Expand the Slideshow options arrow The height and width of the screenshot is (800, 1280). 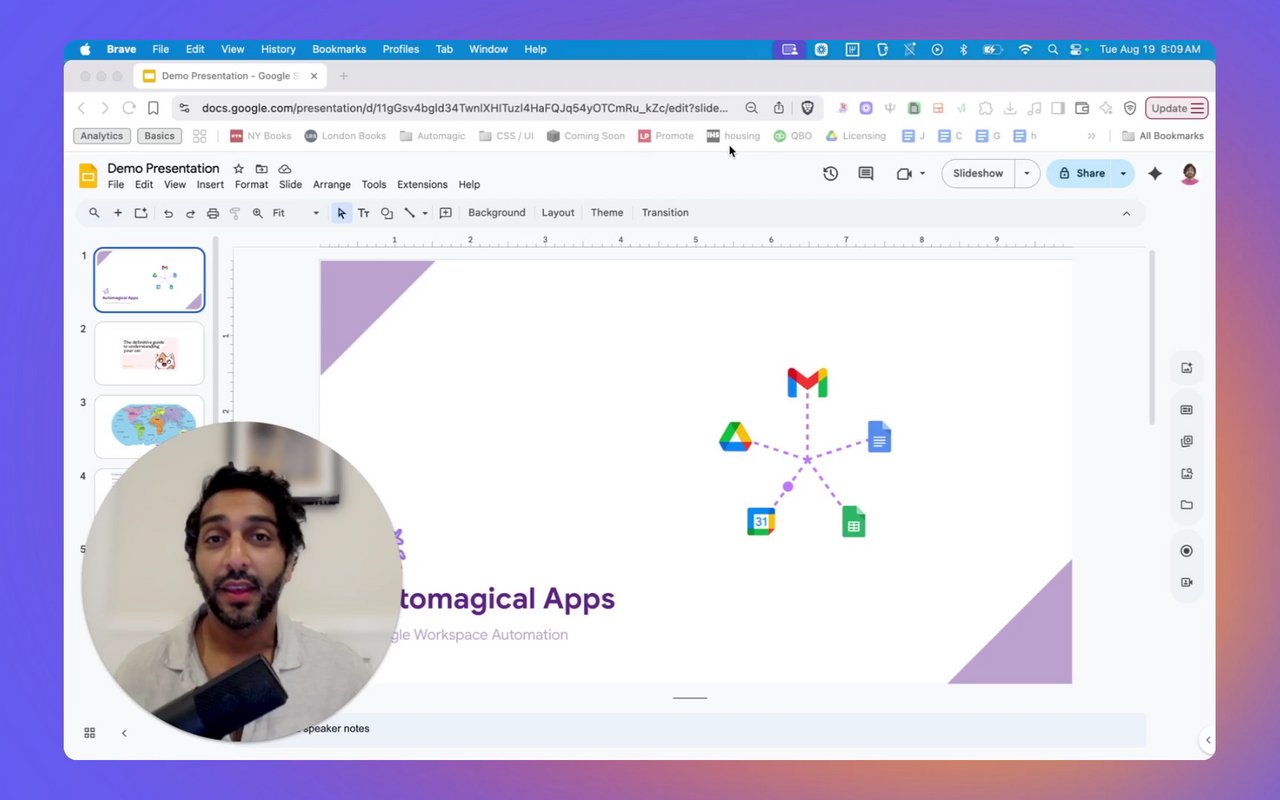click(x=1026, y=173)
